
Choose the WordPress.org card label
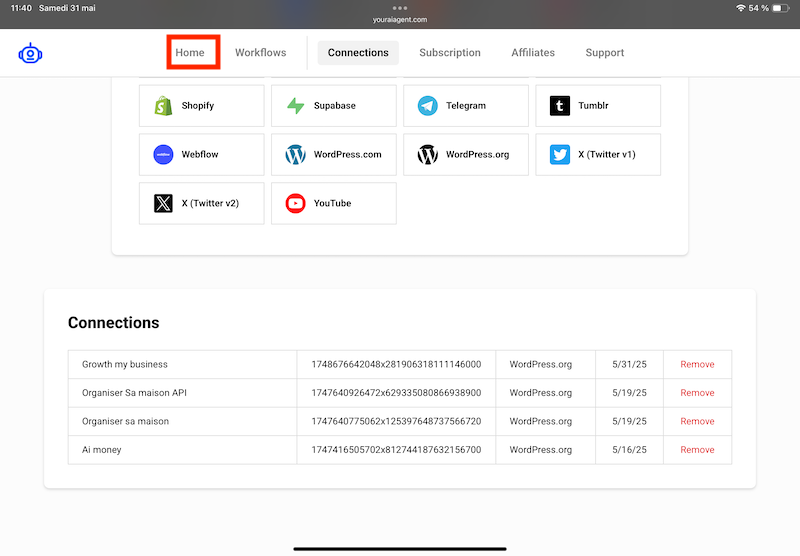tap(478, 155)
